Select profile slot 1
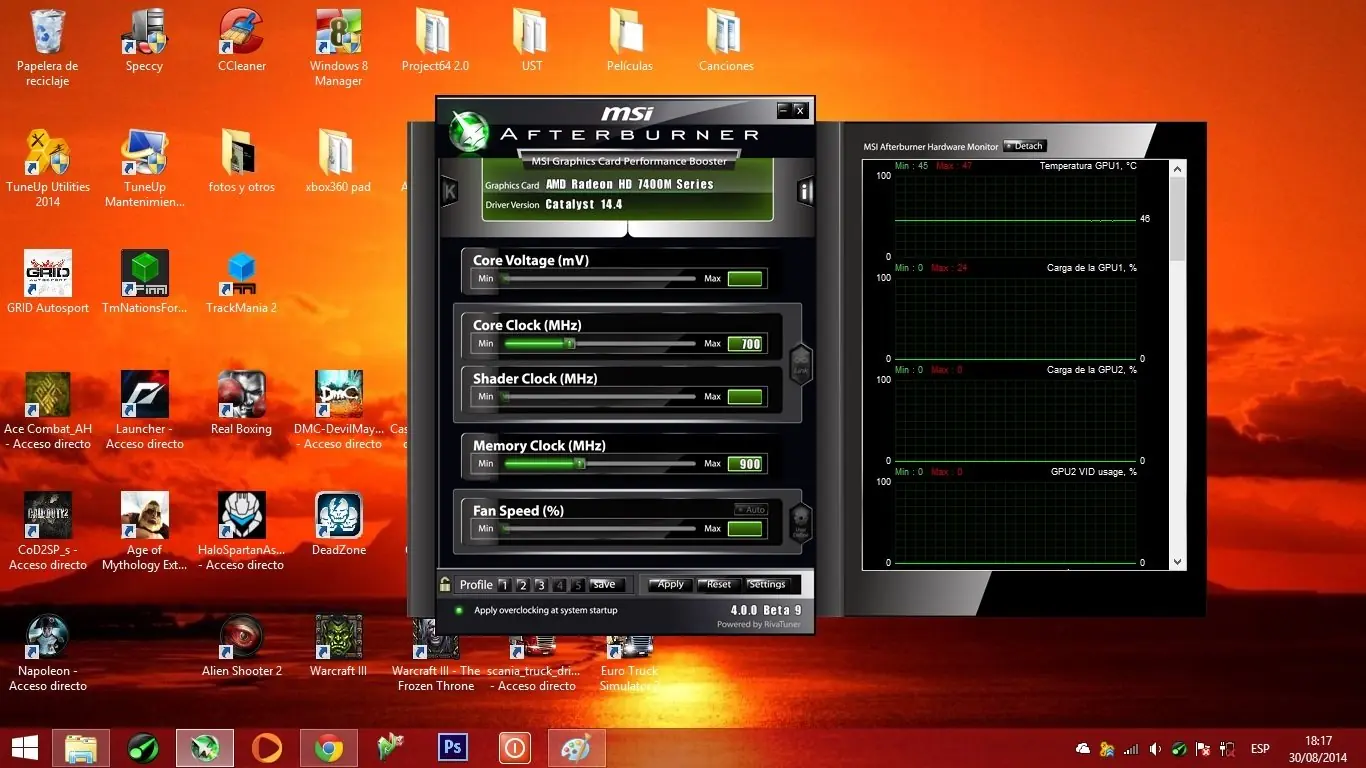1366x768 pixels. (504, 585)
